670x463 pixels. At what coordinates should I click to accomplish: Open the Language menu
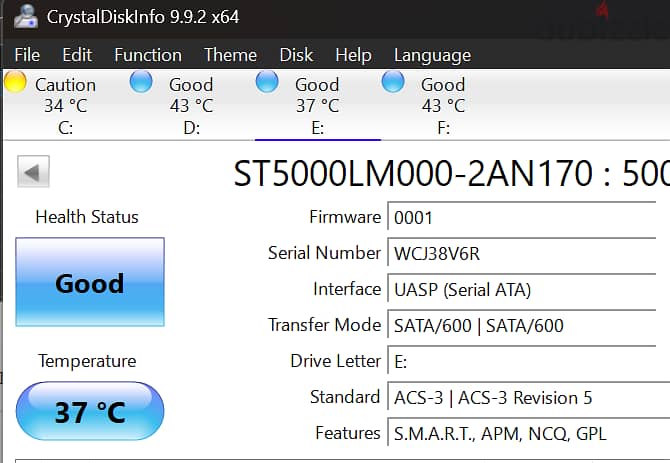tap(432, 56)
